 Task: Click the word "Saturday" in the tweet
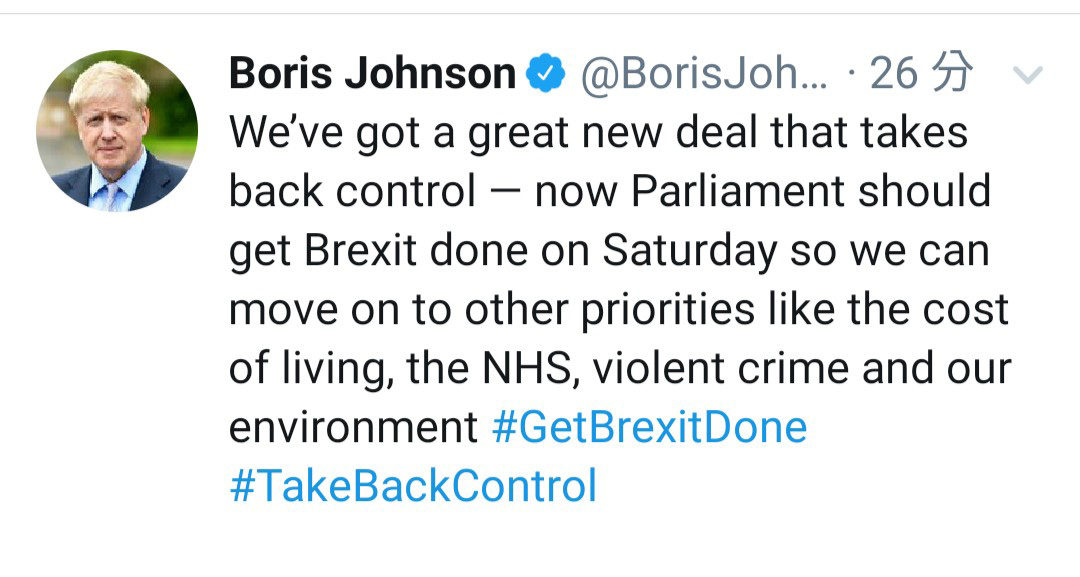pos(689,251)
